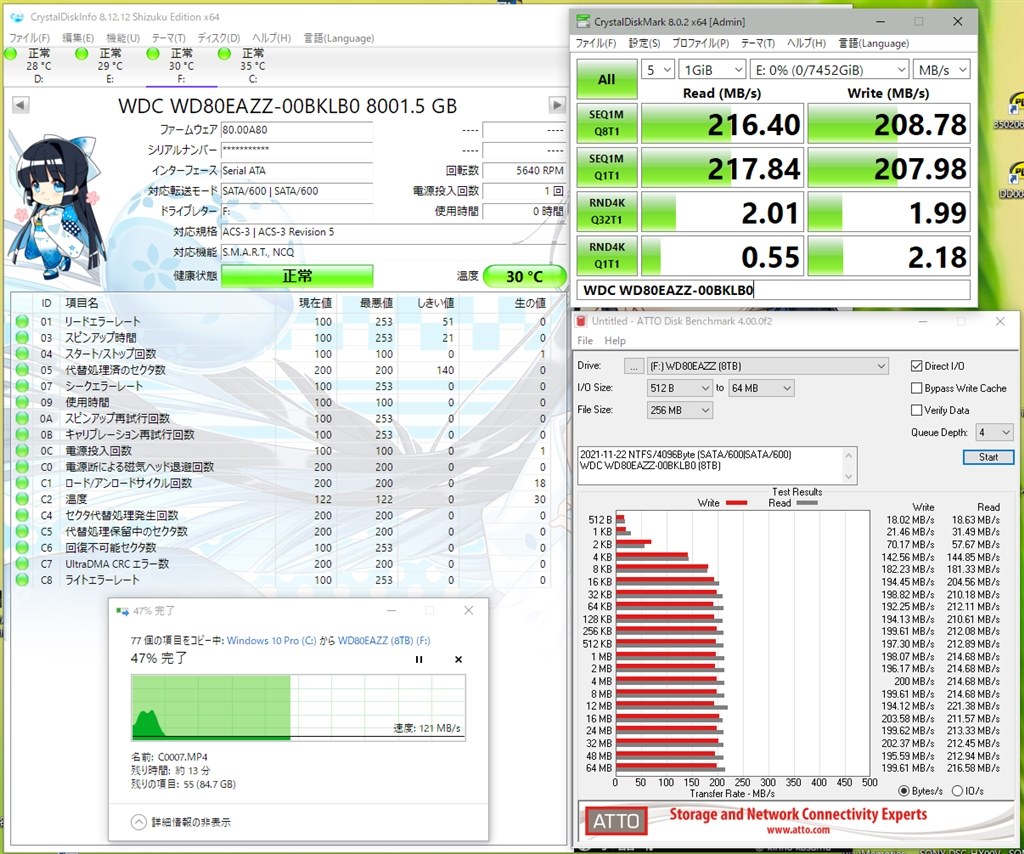Open CrystalDiskMark テーマ(T) menu
The image size is (1024, 854).
[x=758, y=43]
